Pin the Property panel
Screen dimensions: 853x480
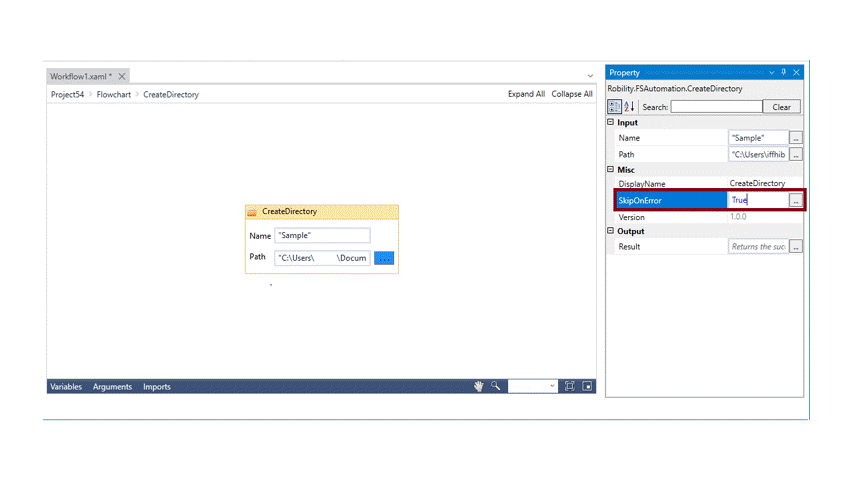(x=784, y=72)
